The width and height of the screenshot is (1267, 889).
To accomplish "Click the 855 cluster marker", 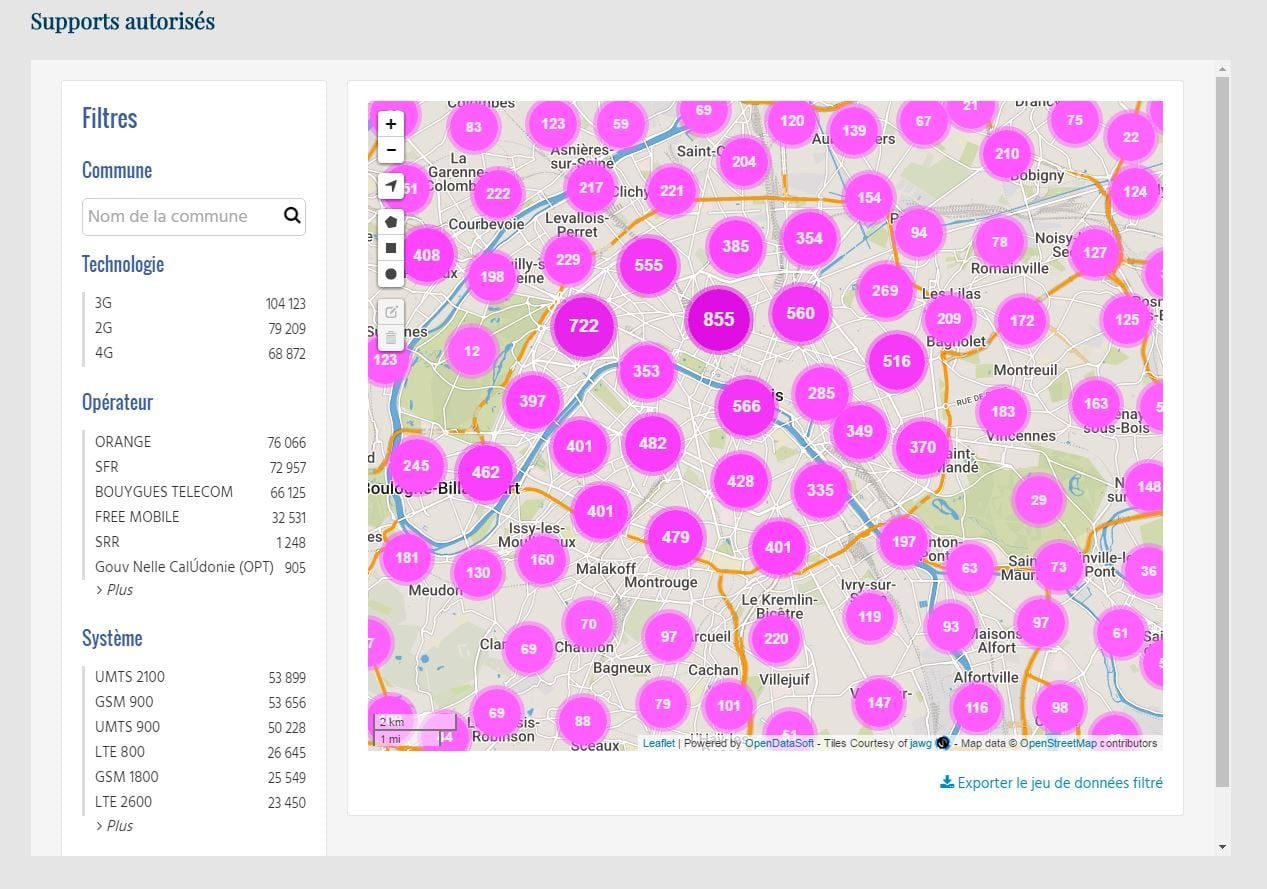I will pyautogui.click(x=718, y=320).
